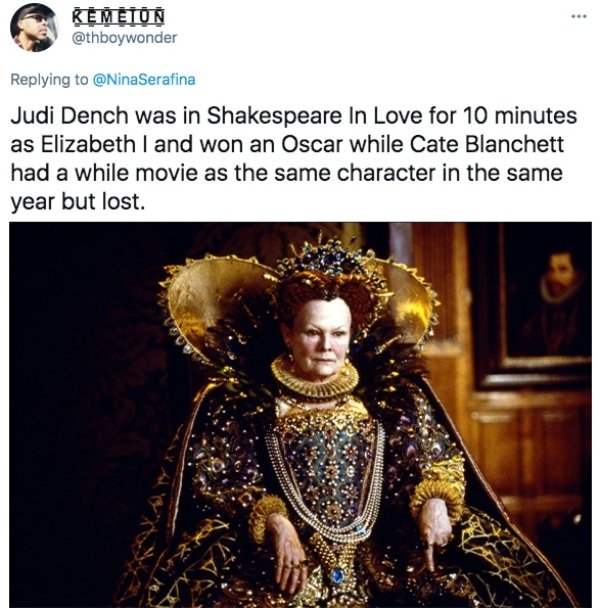Select the 'Replying to' label text

tap(49, 79)
